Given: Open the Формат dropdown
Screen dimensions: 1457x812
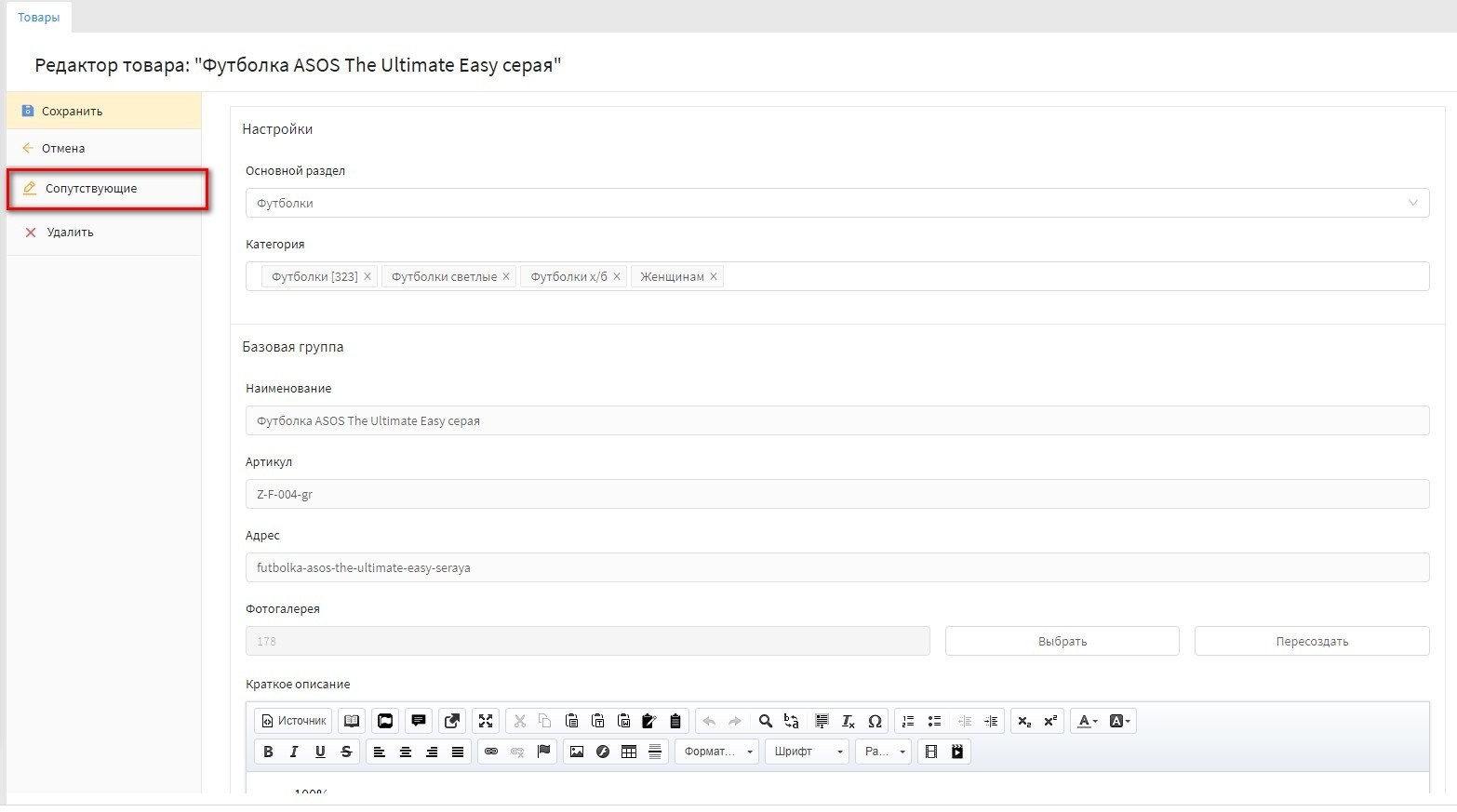Looking at the screenshot, I should click(716, 752).
